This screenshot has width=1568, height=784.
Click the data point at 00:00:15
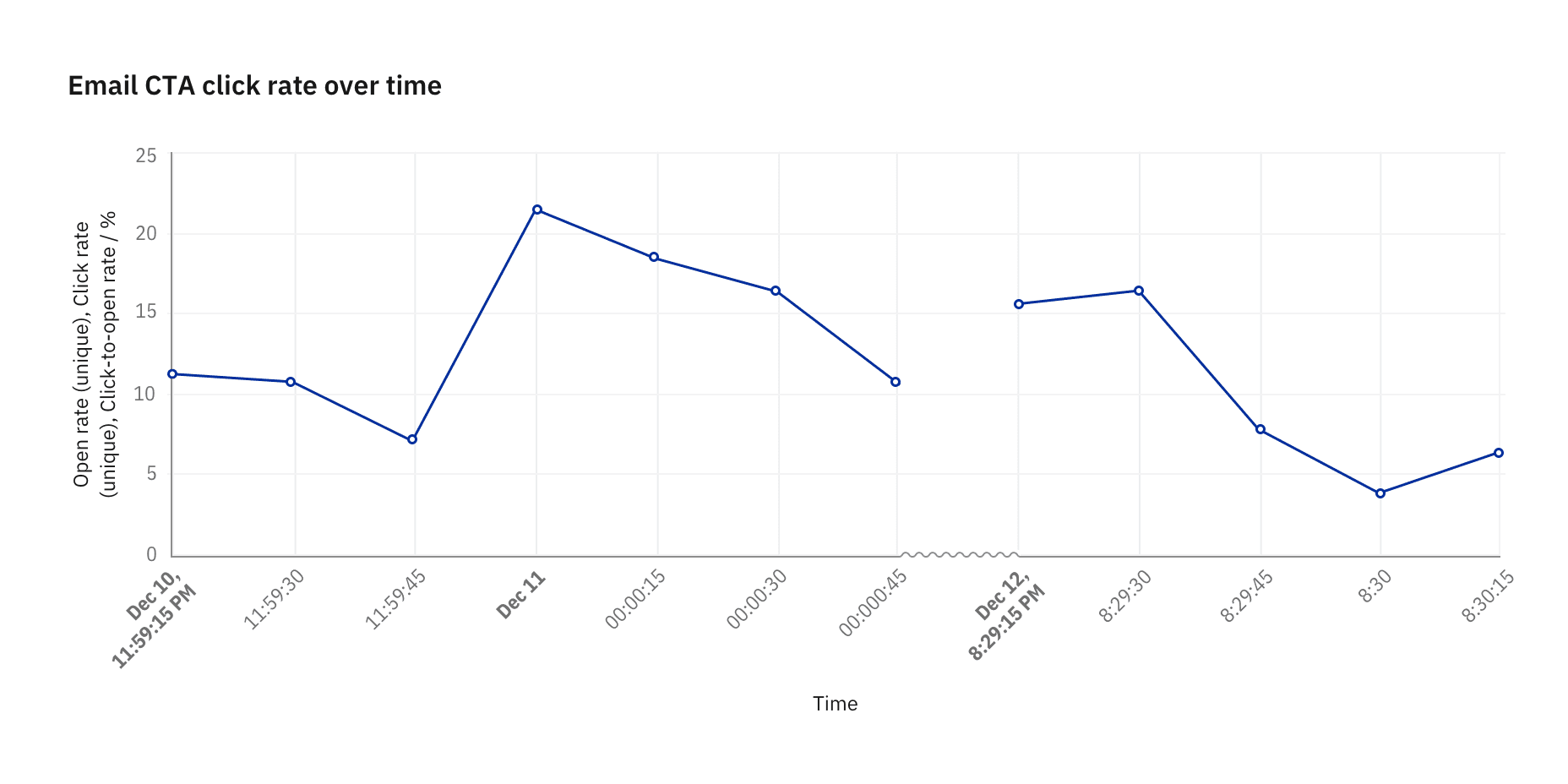654,257
